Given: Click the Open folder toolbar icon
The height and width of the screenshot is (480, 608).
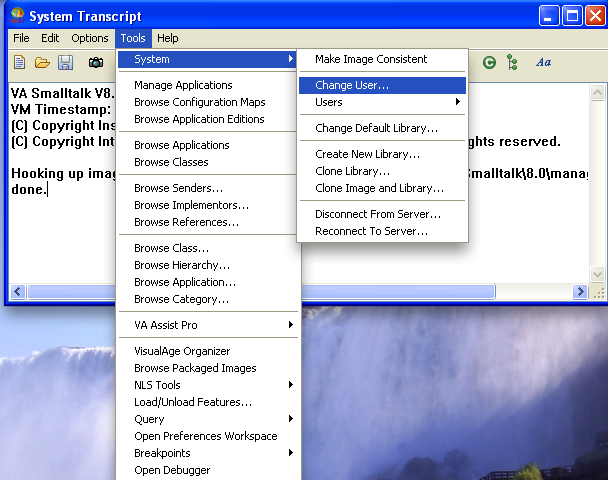Looking at the screenshot, I should (42, 62).
